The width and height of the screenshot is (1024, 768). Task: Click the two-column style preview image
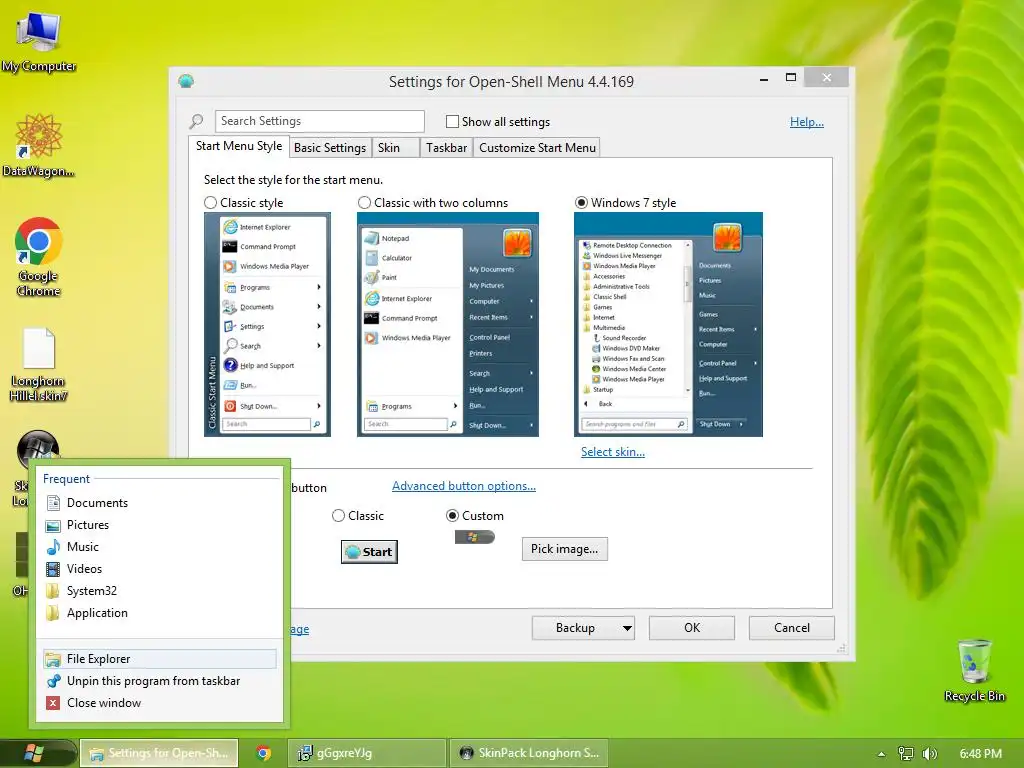point(448,325)
